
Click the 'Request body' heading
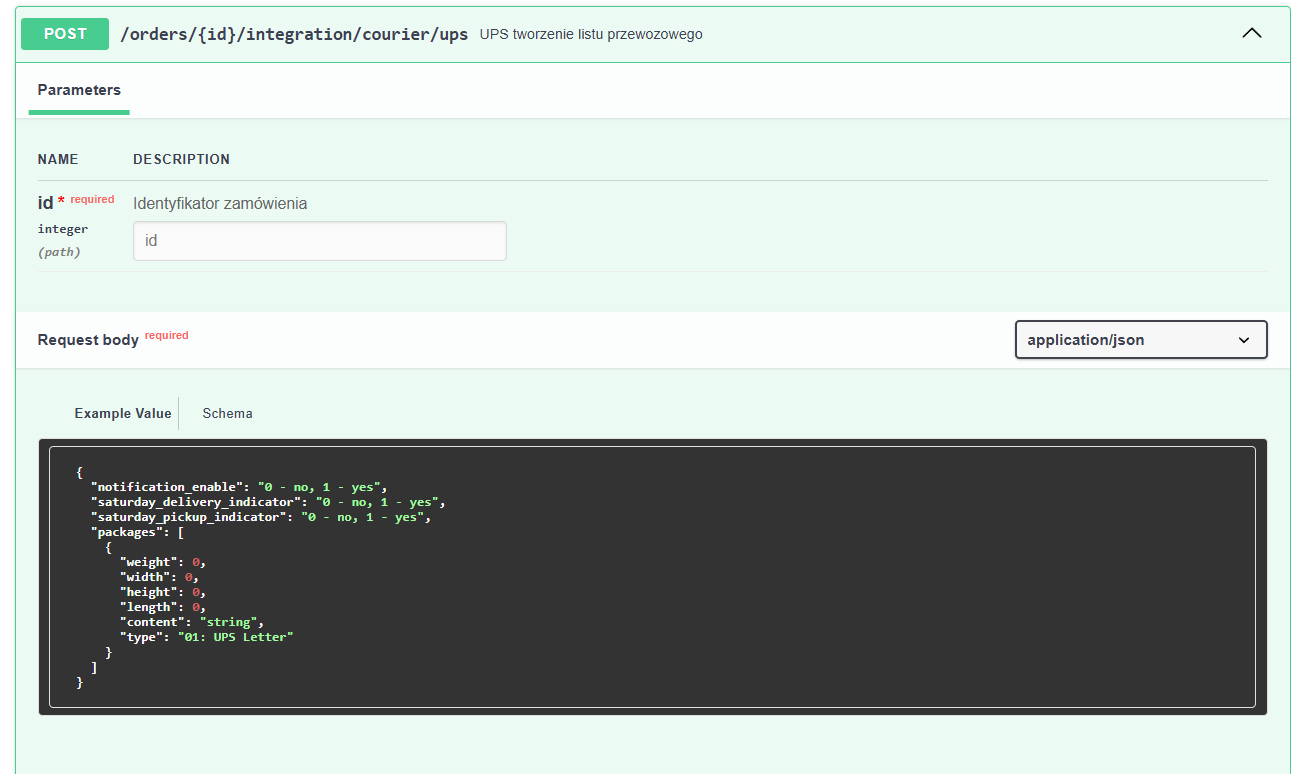pos(88,340)
